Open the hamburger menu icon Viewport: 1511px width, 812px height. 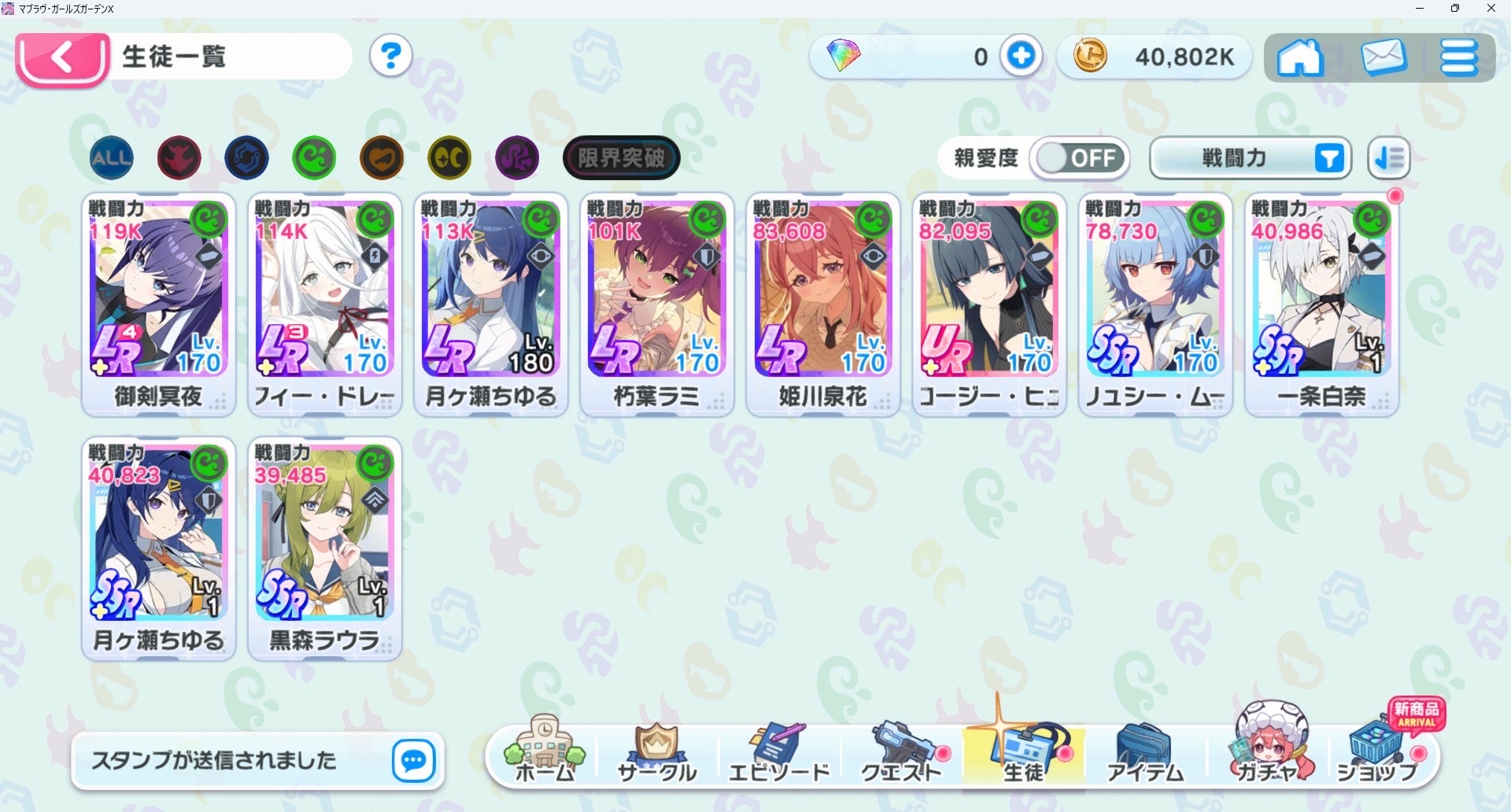pyautogui.click(x=1458, y=57)
